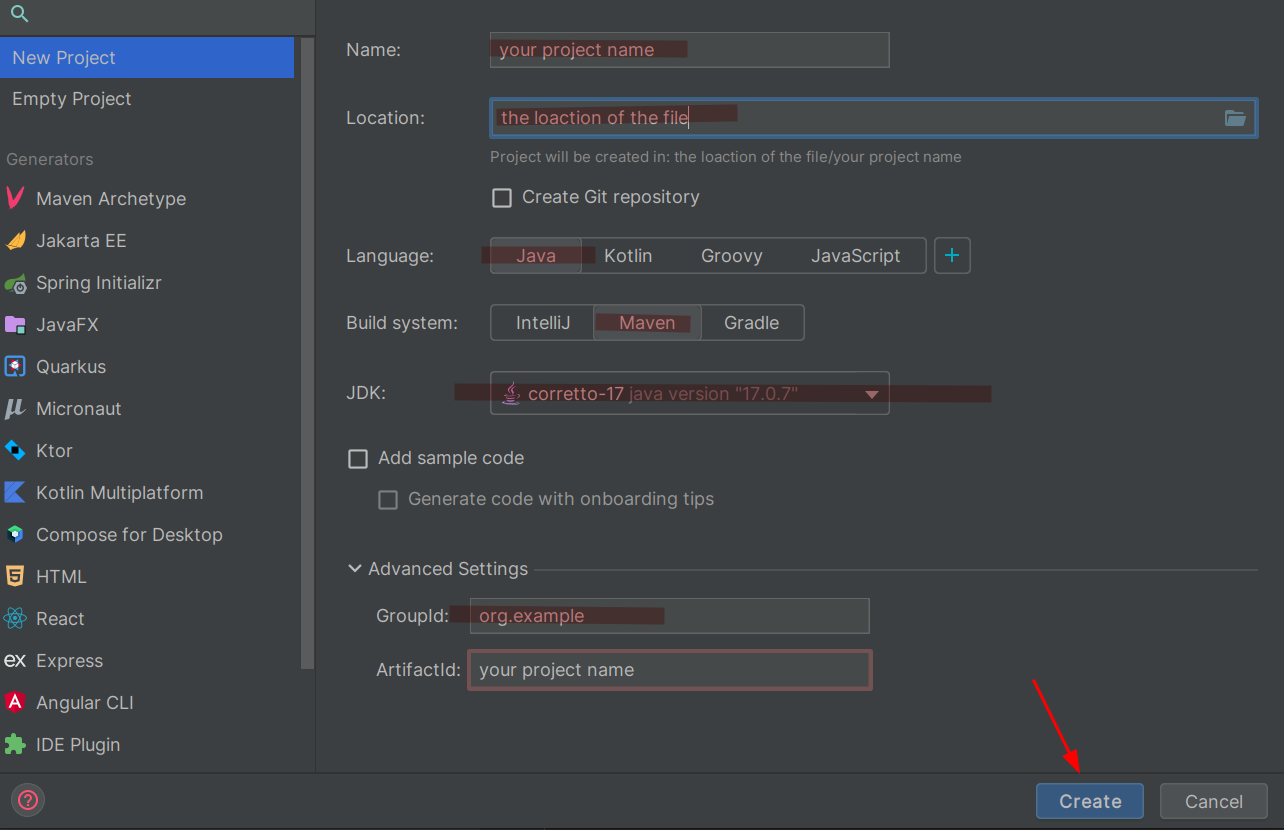The height and width of the screenshot is (830, 1284).
Task: Choose Maven build system
Action: (x=647, y=323)
